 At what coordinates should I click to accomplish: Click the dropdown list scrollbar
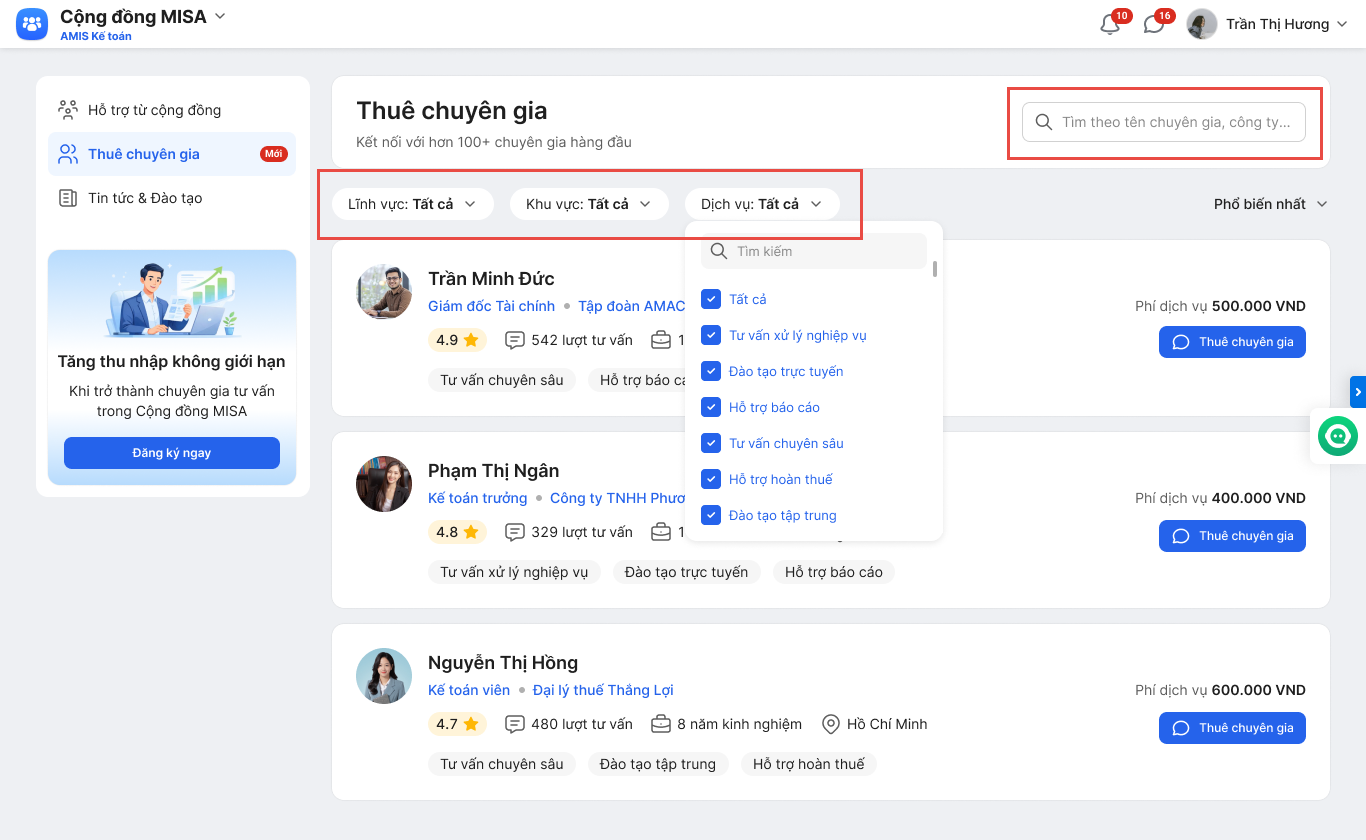click(x=935, y=269)
